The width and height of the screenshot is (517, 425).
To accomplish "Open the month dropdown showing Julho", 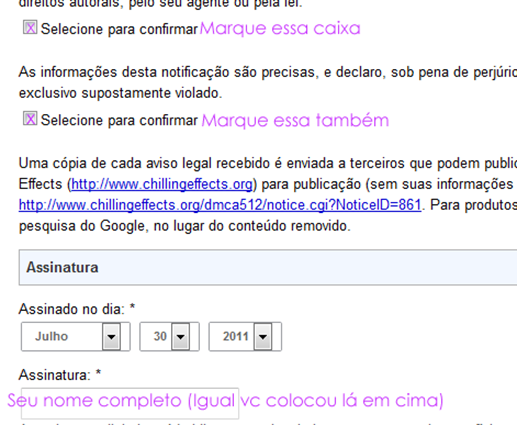I will pyautogui.click(x=75, y=336).
